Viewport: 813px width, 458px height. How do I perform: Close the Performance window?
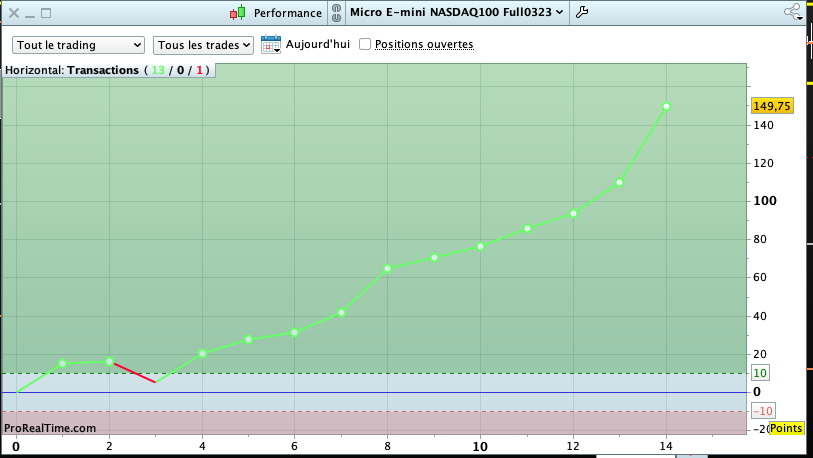click(x=14, y=13)
